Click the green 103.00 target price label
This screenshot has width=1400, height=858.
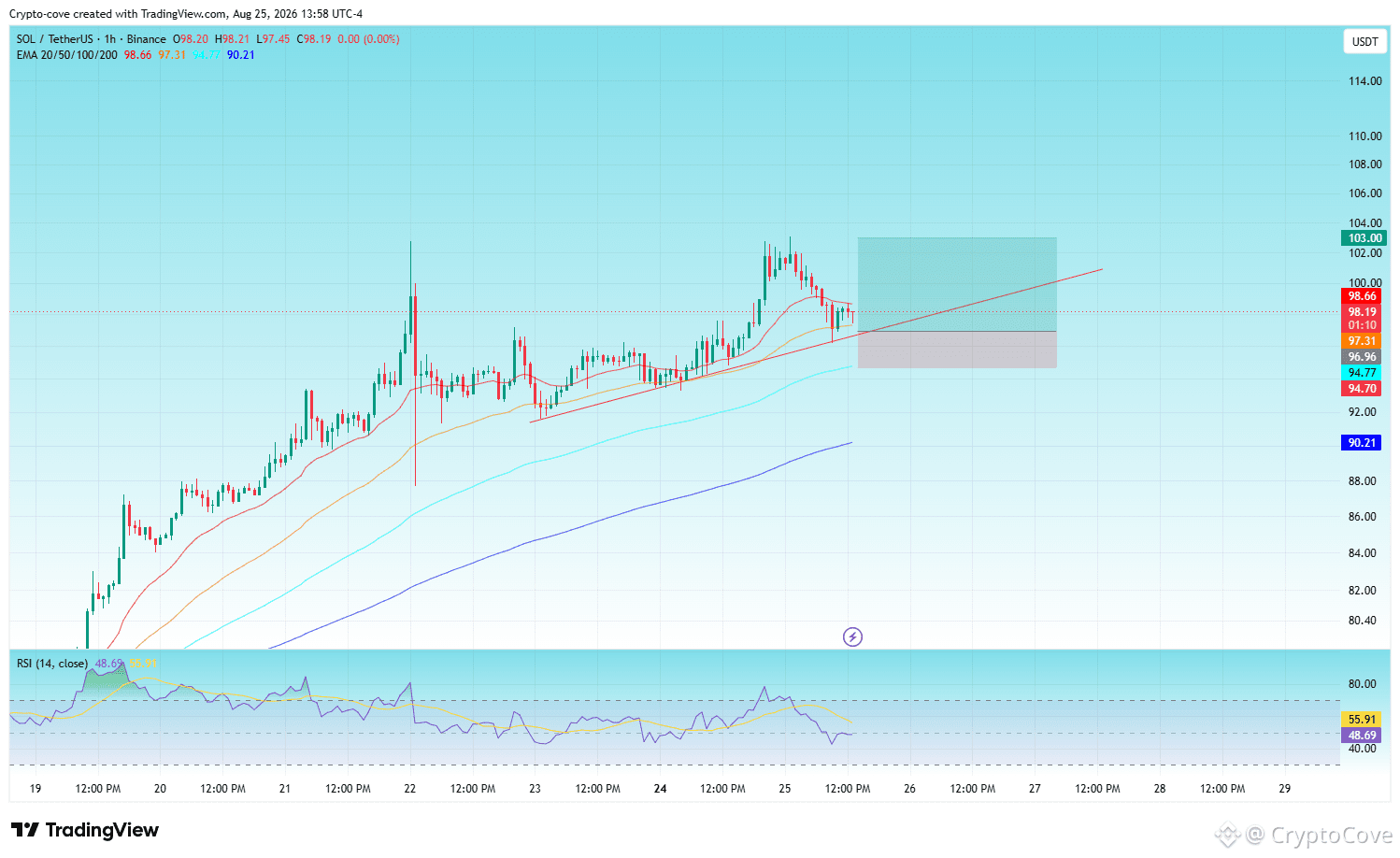click(x=1364, y=238)
